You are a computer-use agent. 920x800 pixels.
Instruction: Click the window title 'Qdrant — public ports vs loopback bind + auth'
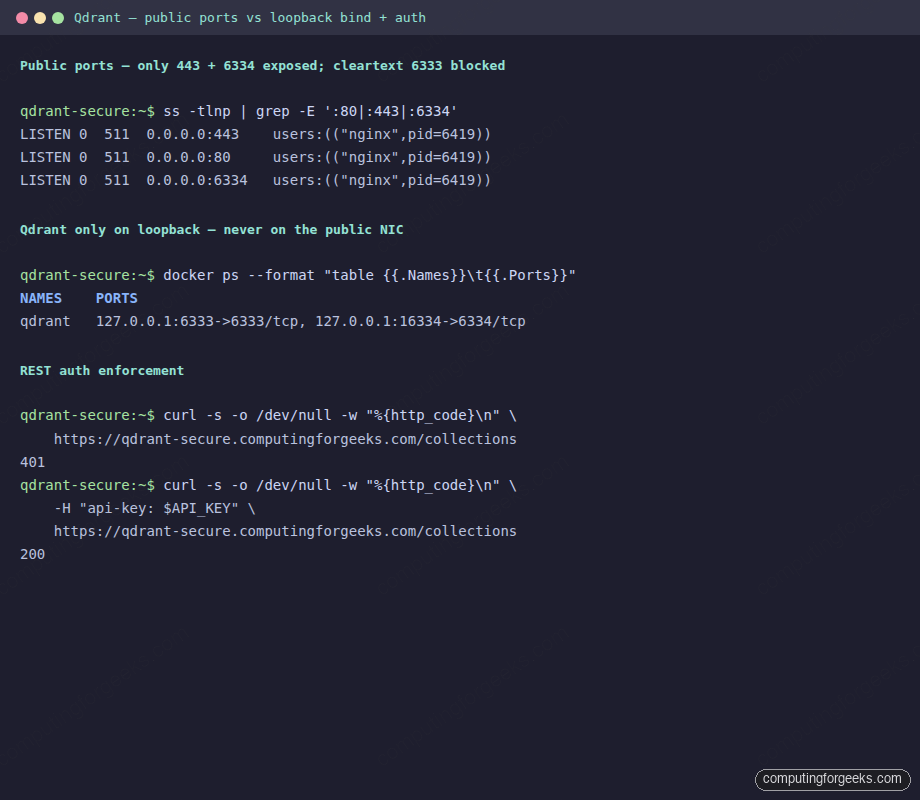(x=250, y=18)
